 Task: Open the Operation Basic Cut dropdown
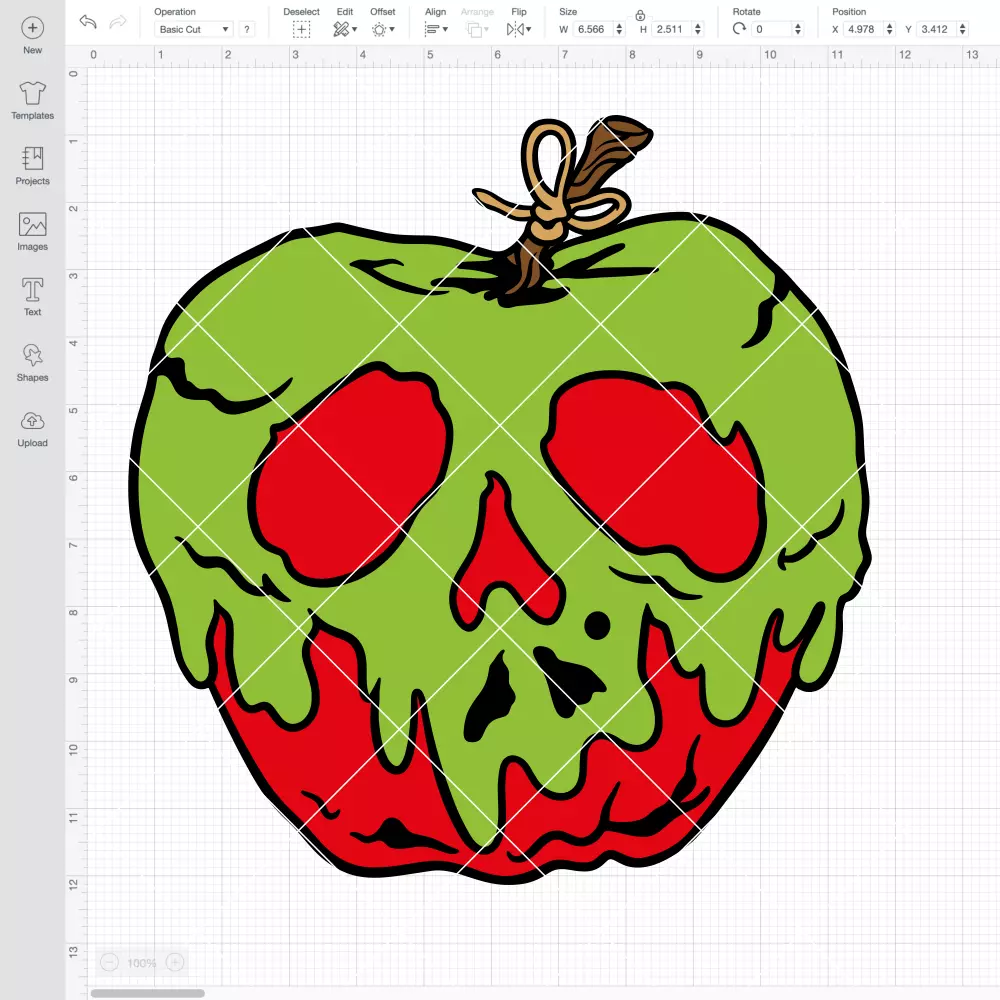(194, 29)
